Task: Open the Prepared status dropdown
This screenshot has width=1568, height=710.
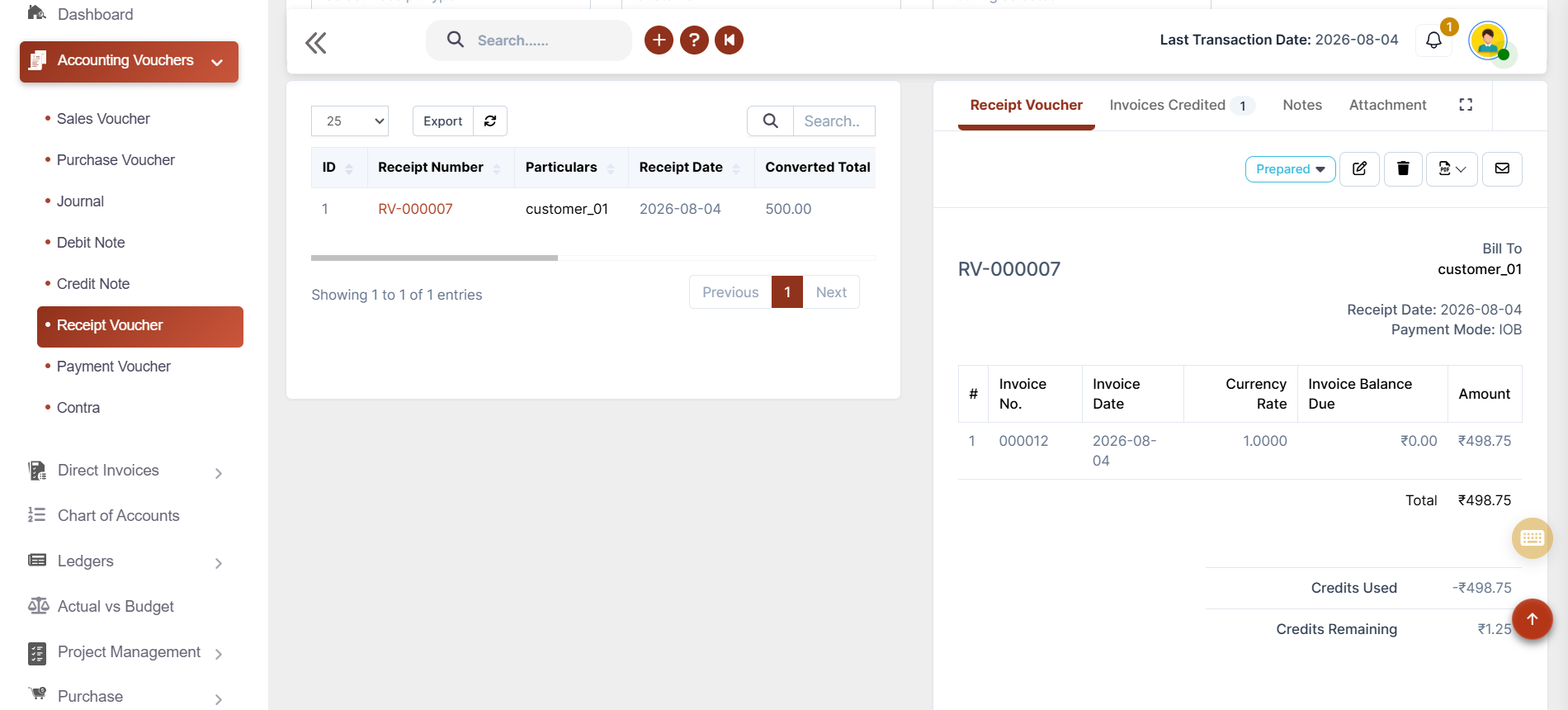Action: coord(1290,168)
